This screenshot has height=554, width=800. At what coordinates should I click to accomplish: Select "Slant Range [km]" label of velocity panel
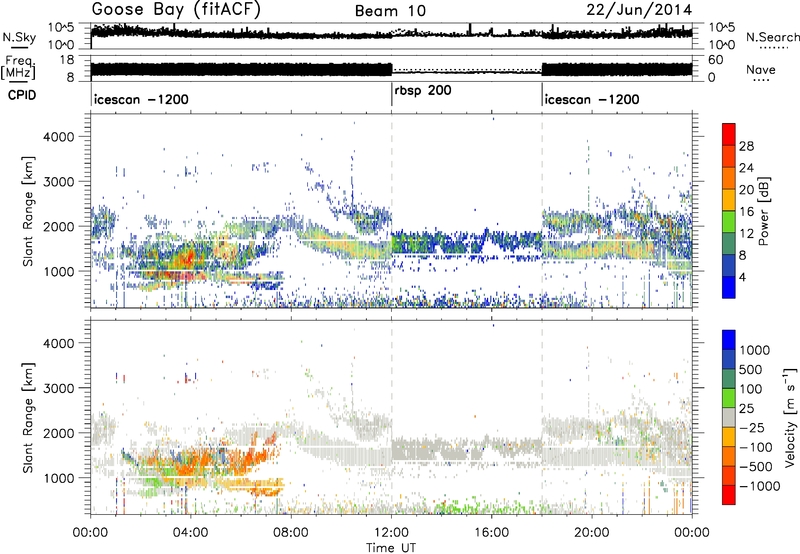point(28,417)
